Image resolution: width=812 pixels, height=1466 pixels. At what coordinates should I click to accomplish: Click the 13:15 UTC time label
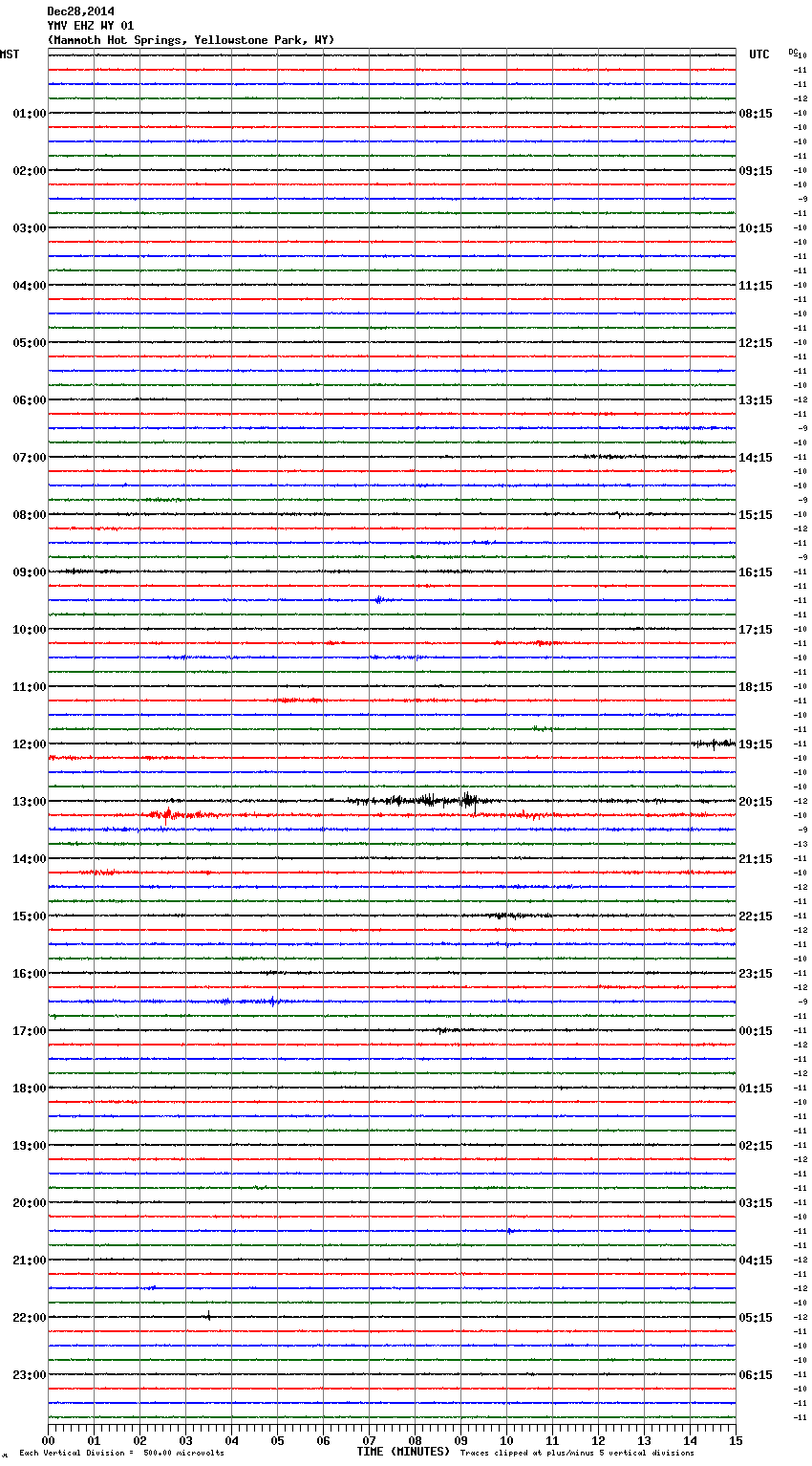[x=756, y=400]
